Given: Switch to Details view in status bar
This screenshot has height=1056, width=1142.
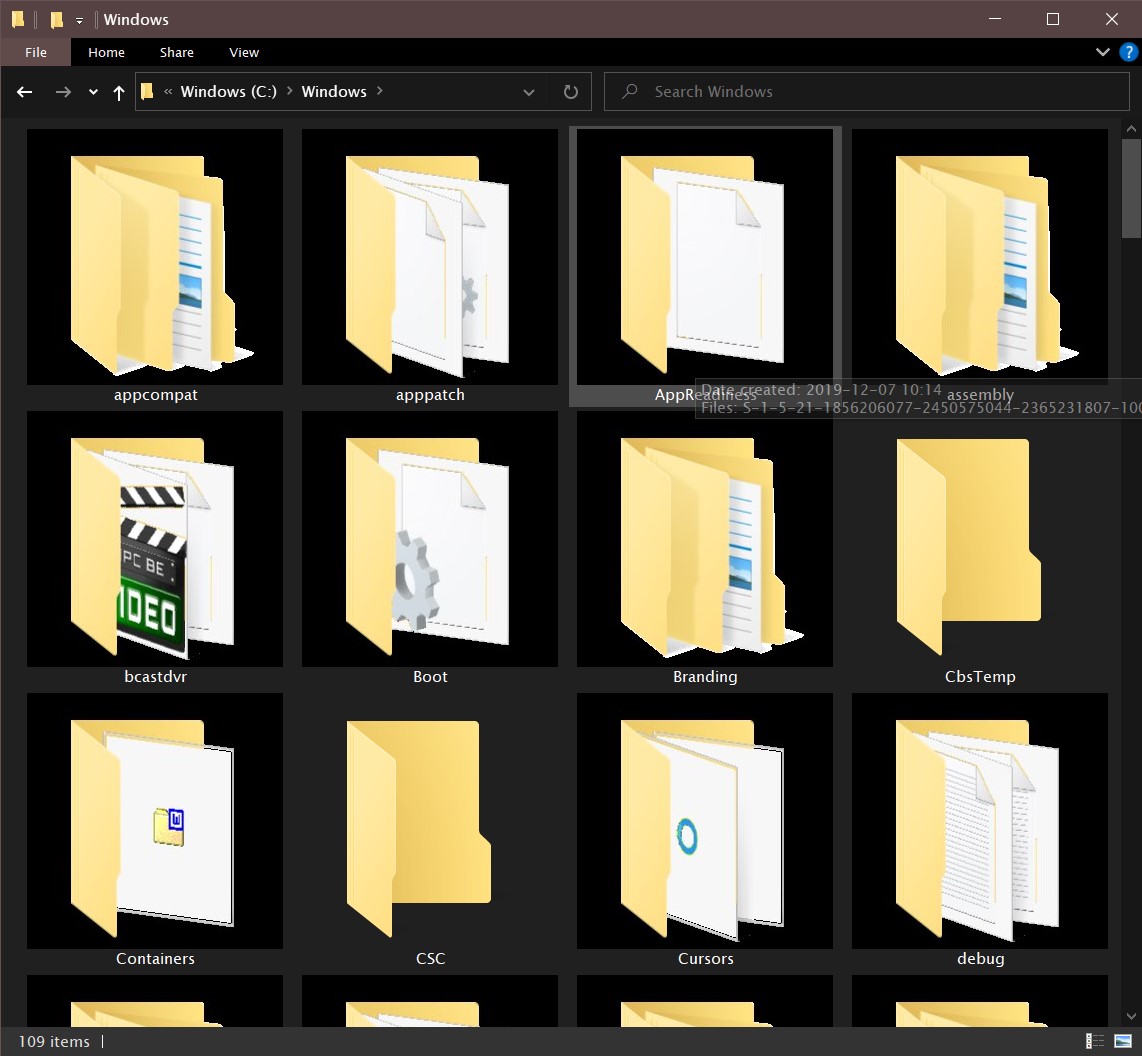Looking at the screenshot, I should click(1095, 1041).
